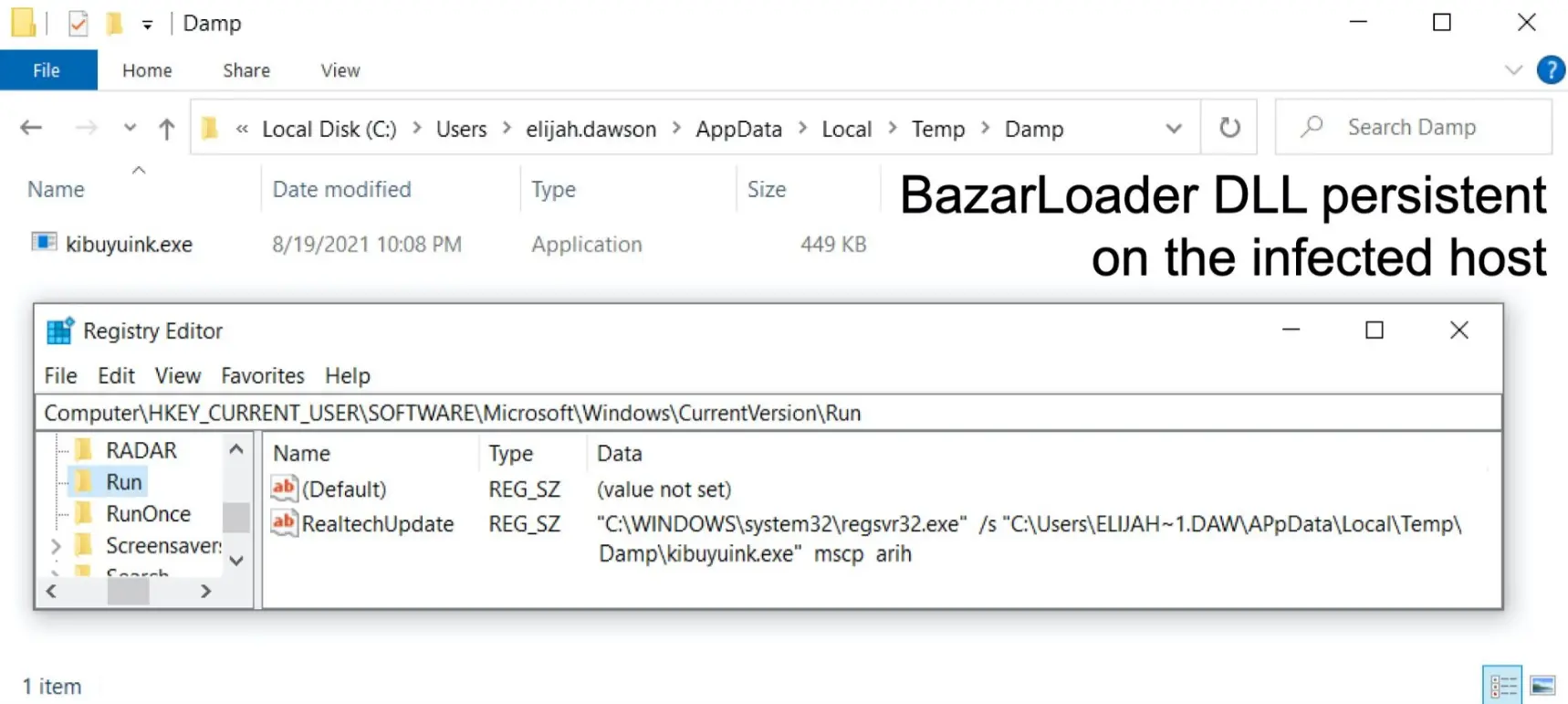Open the Explorer help icon
Image resolution: width=1568 pixels, height=704 pixels.
click(x=1550, y=70)
